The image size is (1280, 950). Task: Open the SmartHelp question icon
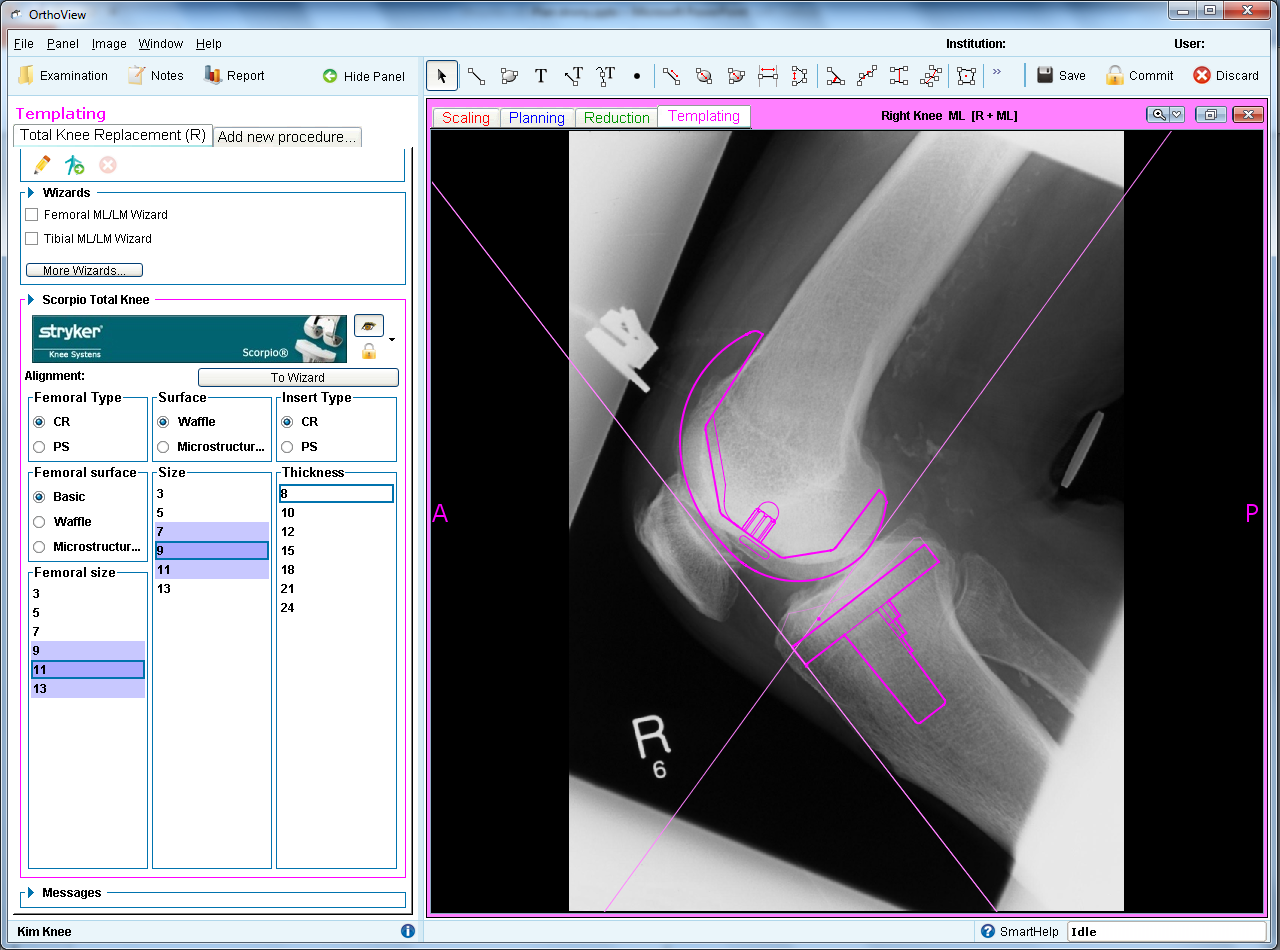988,931
